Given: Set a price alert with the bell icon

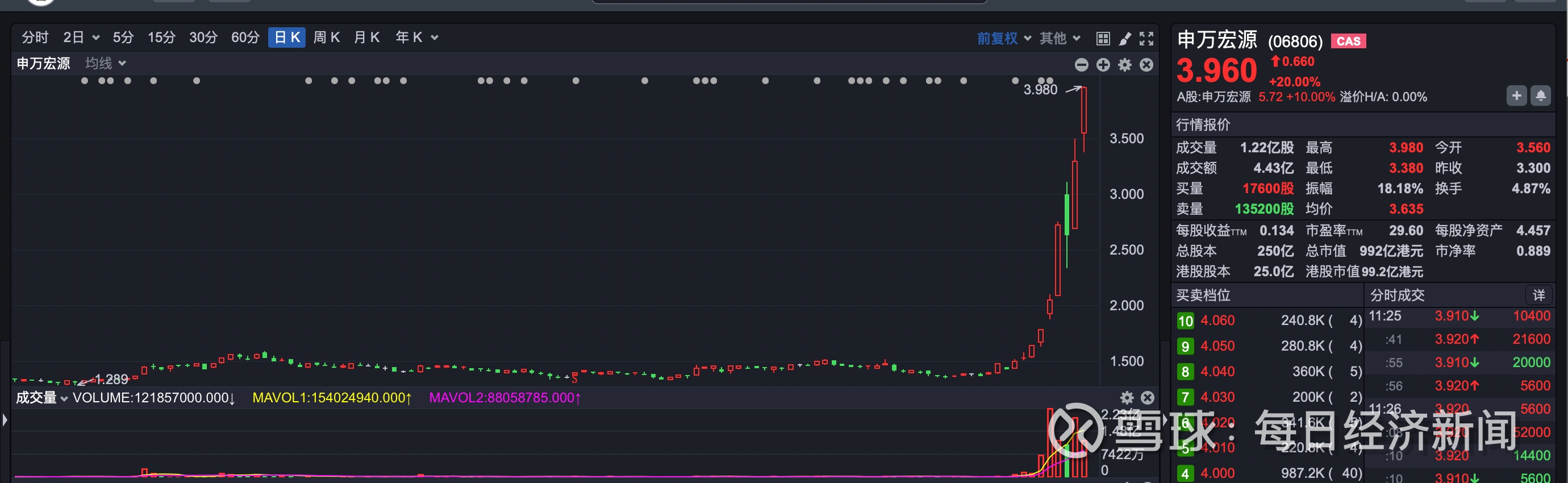Looking at the screenshot, I should point(1541,95).
